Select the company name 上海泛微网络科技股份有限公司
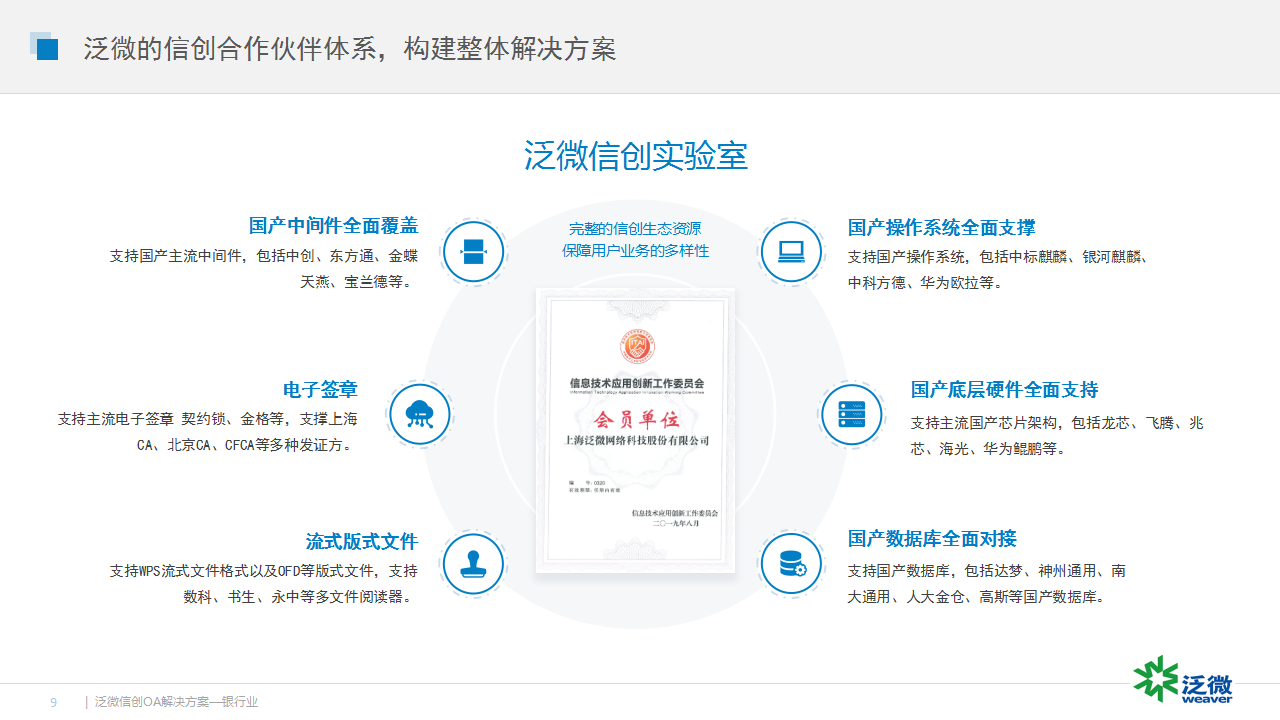 pyautogui.click(x=637, y=440)
